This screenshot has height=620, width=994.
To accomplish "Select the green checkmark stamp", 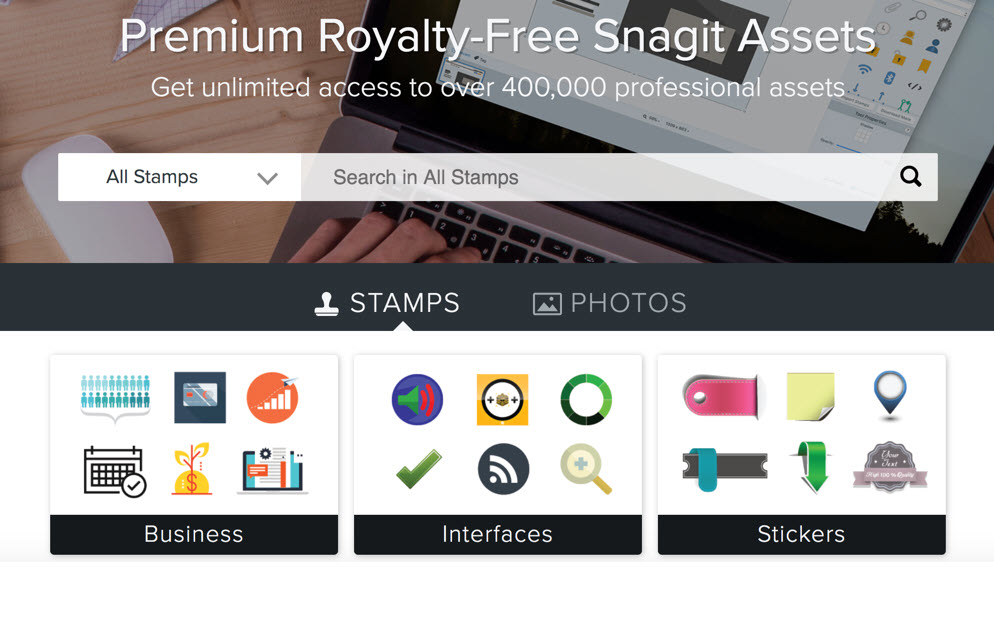I will pos(419,468).
